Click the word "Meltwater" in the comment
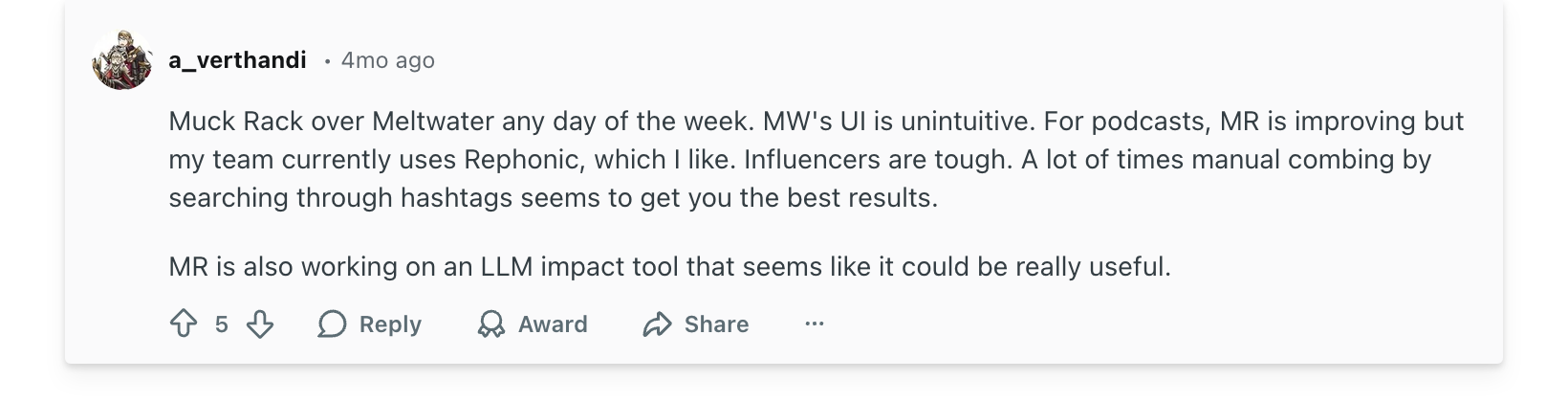The height and width of the screenshot is (402, 1568). coord(419,122)
